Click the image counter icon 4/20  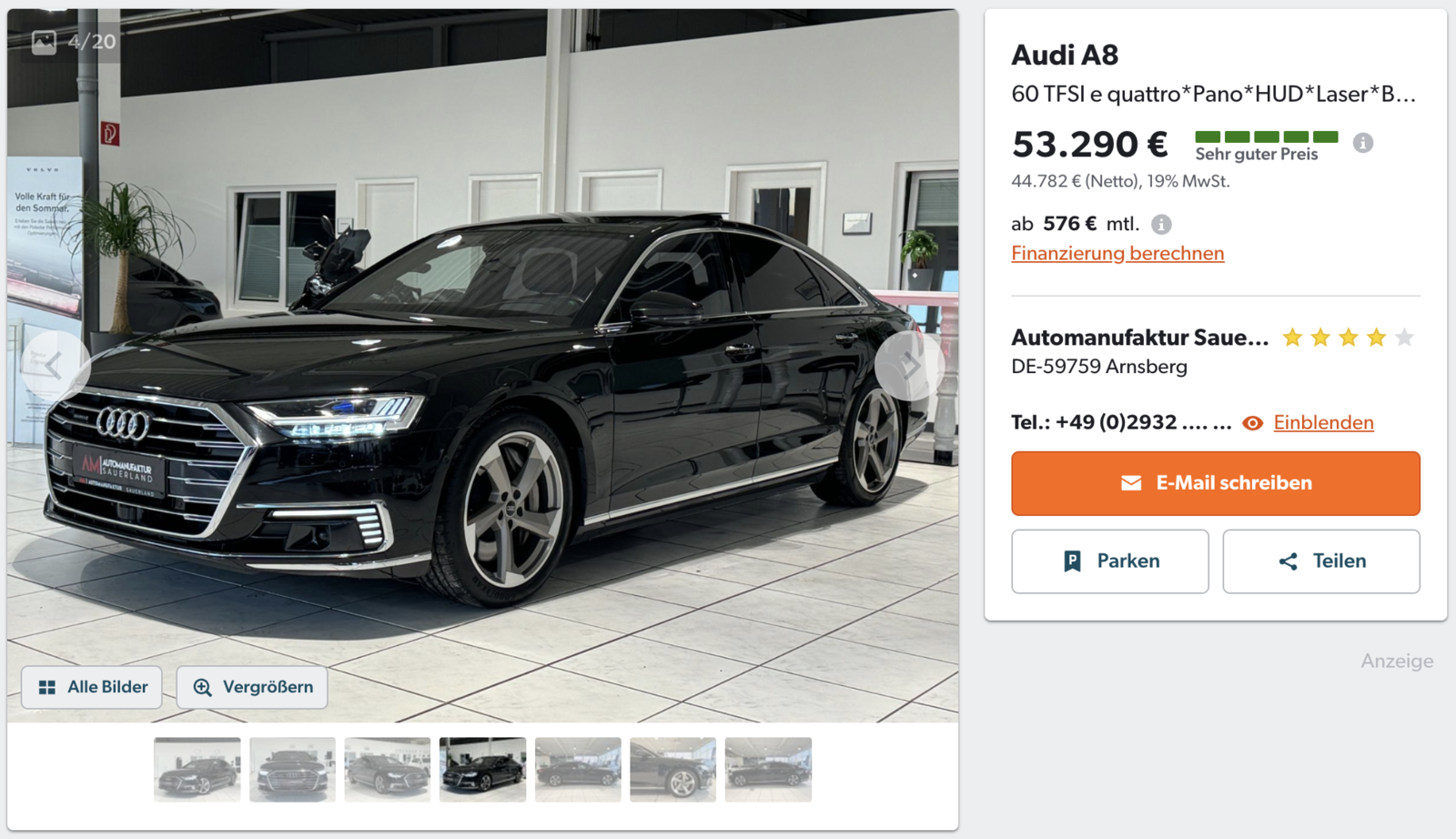pyautogui.click(x=45, y=42)
